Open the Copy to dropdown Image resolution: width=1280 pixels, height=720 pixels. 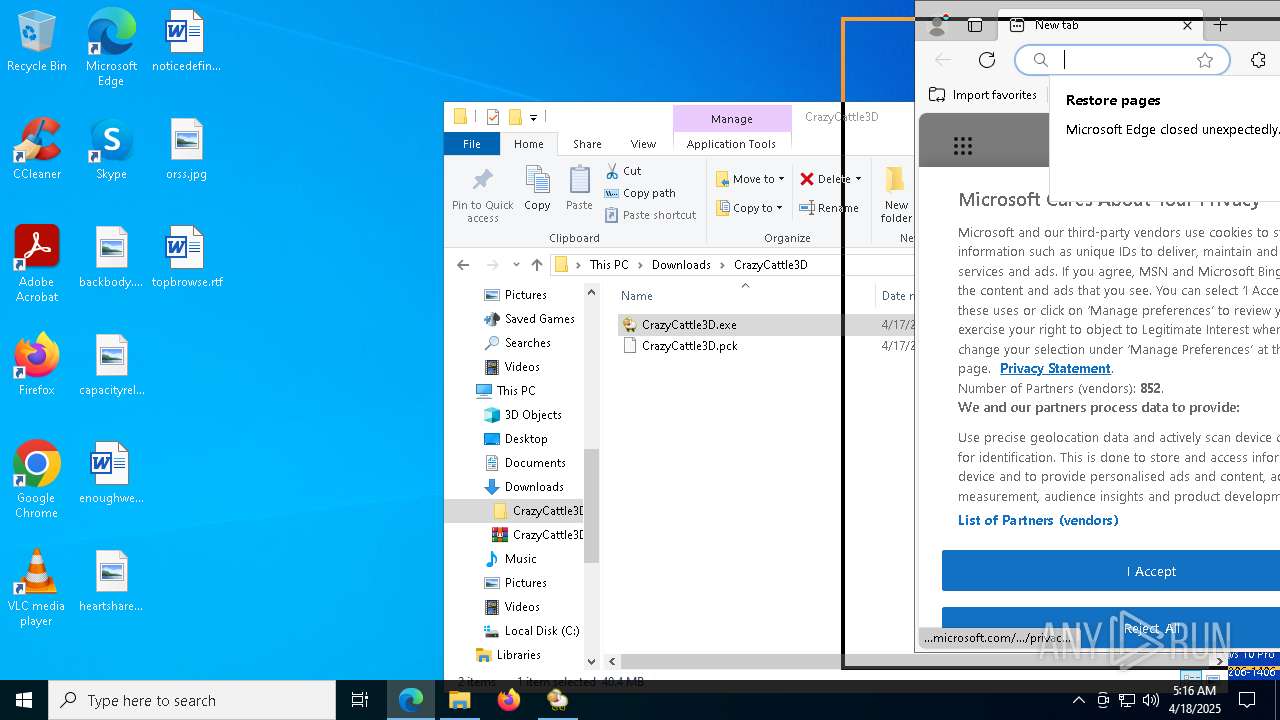[x=750, y=208]
